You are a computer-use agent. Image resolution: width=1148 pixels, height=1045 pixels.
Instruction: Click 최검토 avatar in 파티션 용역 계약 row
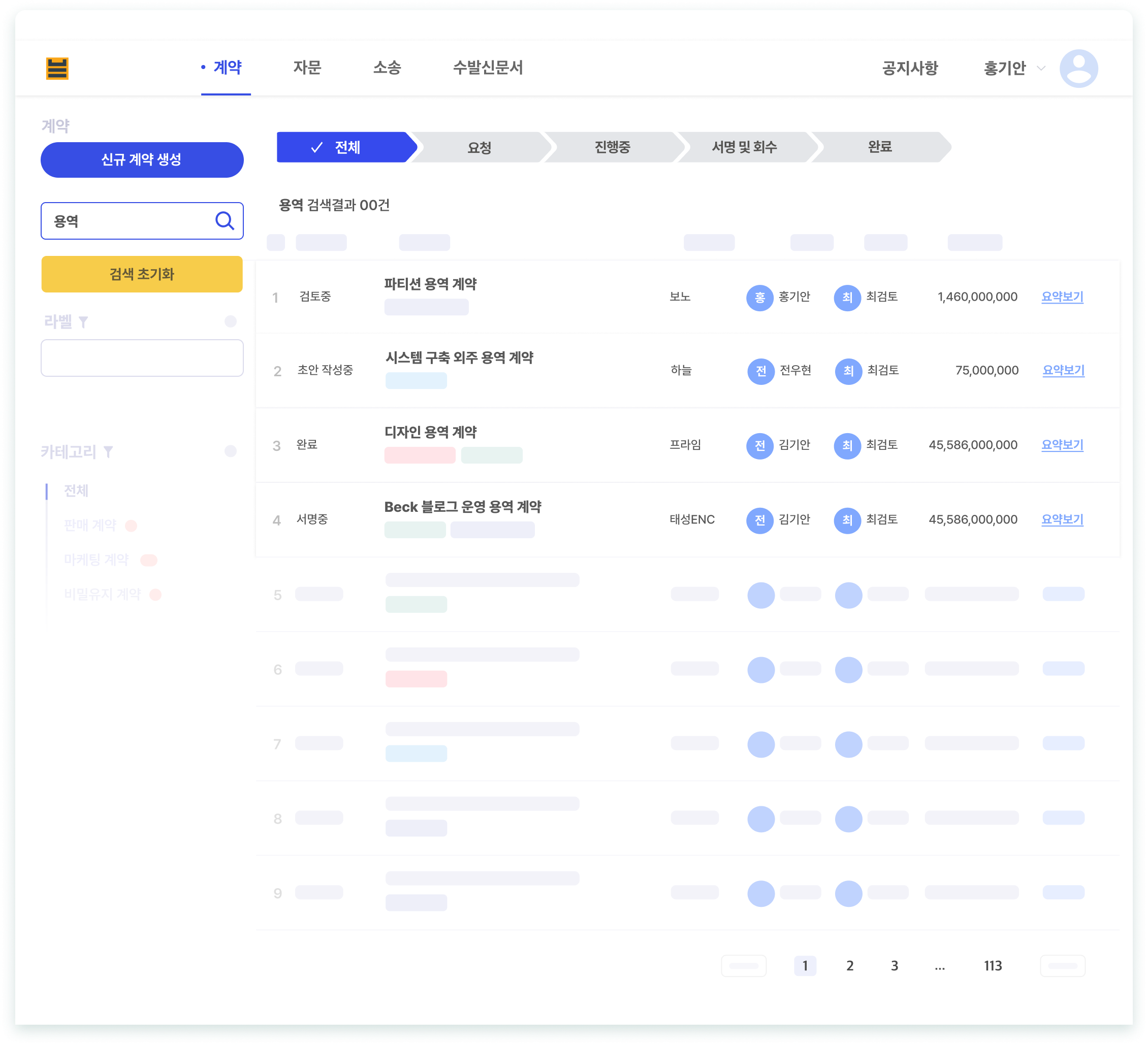coord(847,297)
